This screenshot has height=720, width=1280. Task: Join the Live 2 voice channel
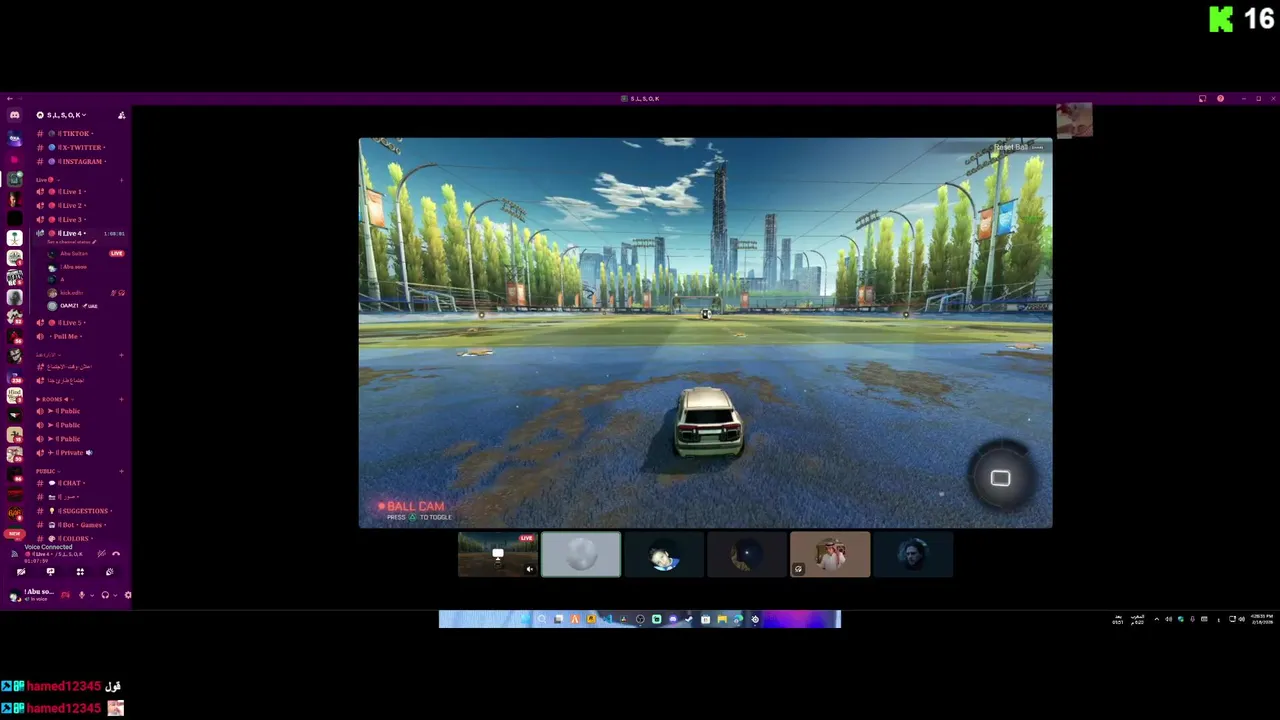click(80, 205)
